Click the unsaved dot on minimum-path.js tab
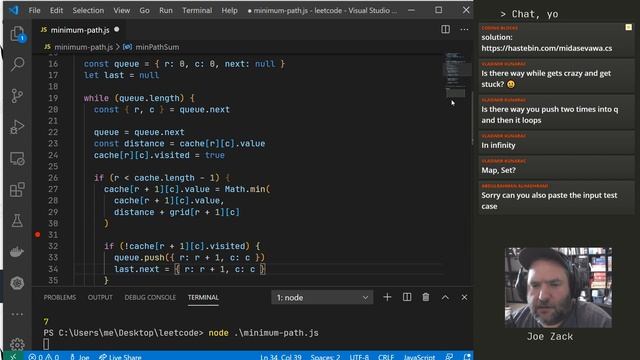The height and width of the screenshot is (360, 640). click(x=117, y=29)
